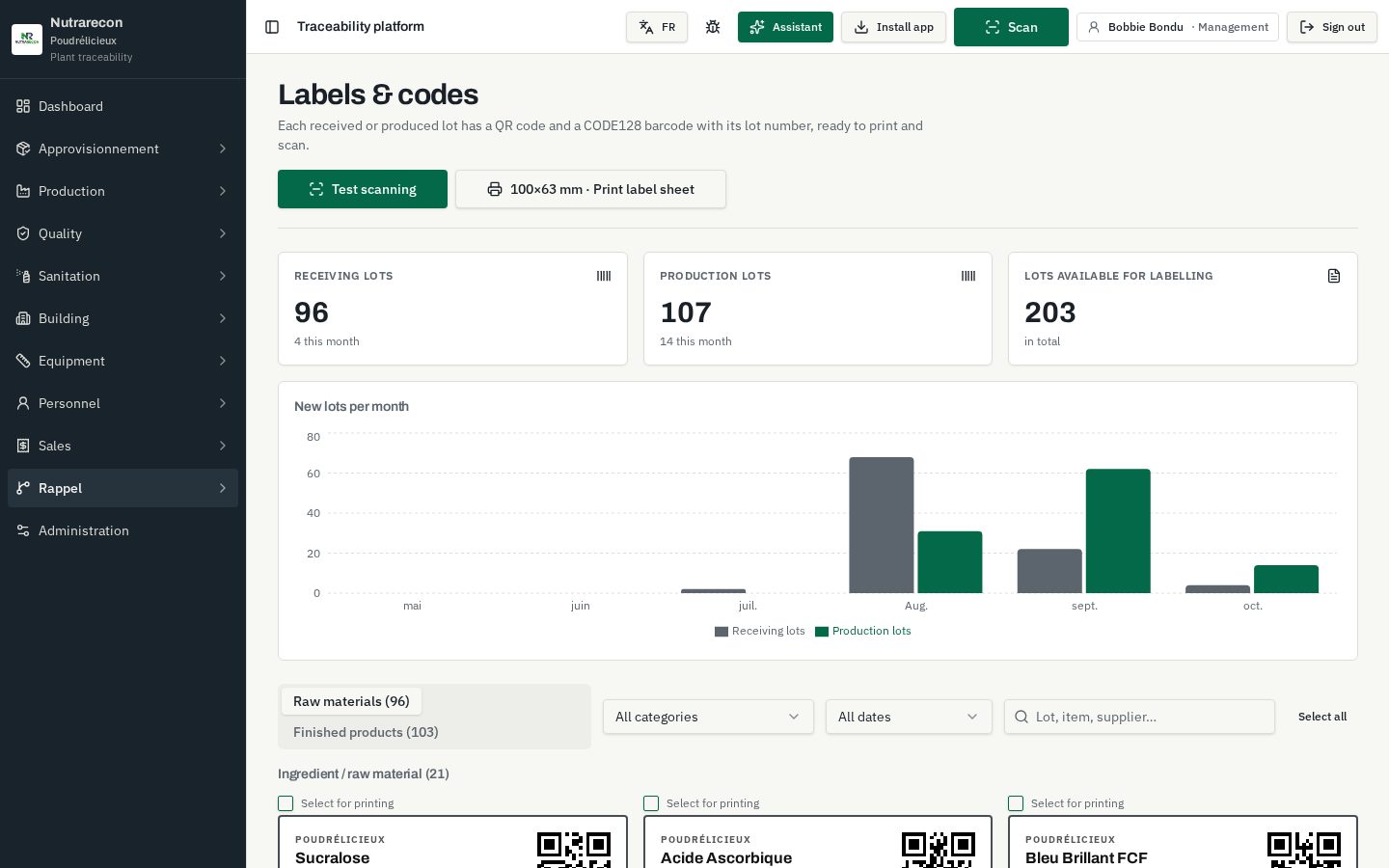1389x868 pixels.
Task: Click the Building icon in the sidebar
Action: coord(23,318)
